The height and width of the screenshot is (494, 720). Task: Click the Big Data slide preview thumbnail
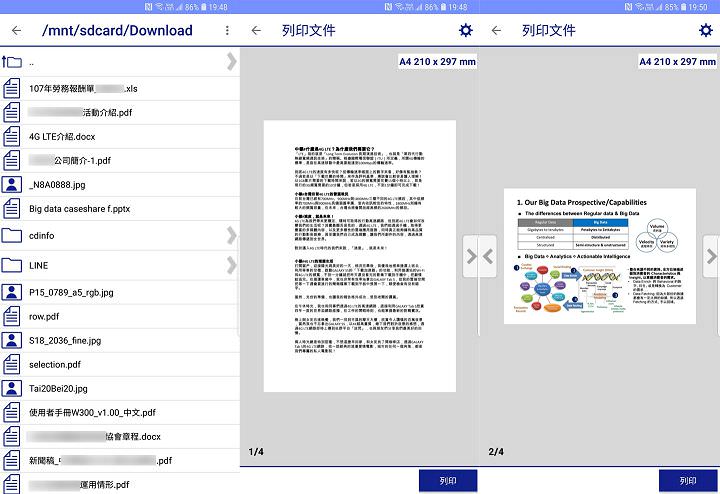[x=600, y=256]
